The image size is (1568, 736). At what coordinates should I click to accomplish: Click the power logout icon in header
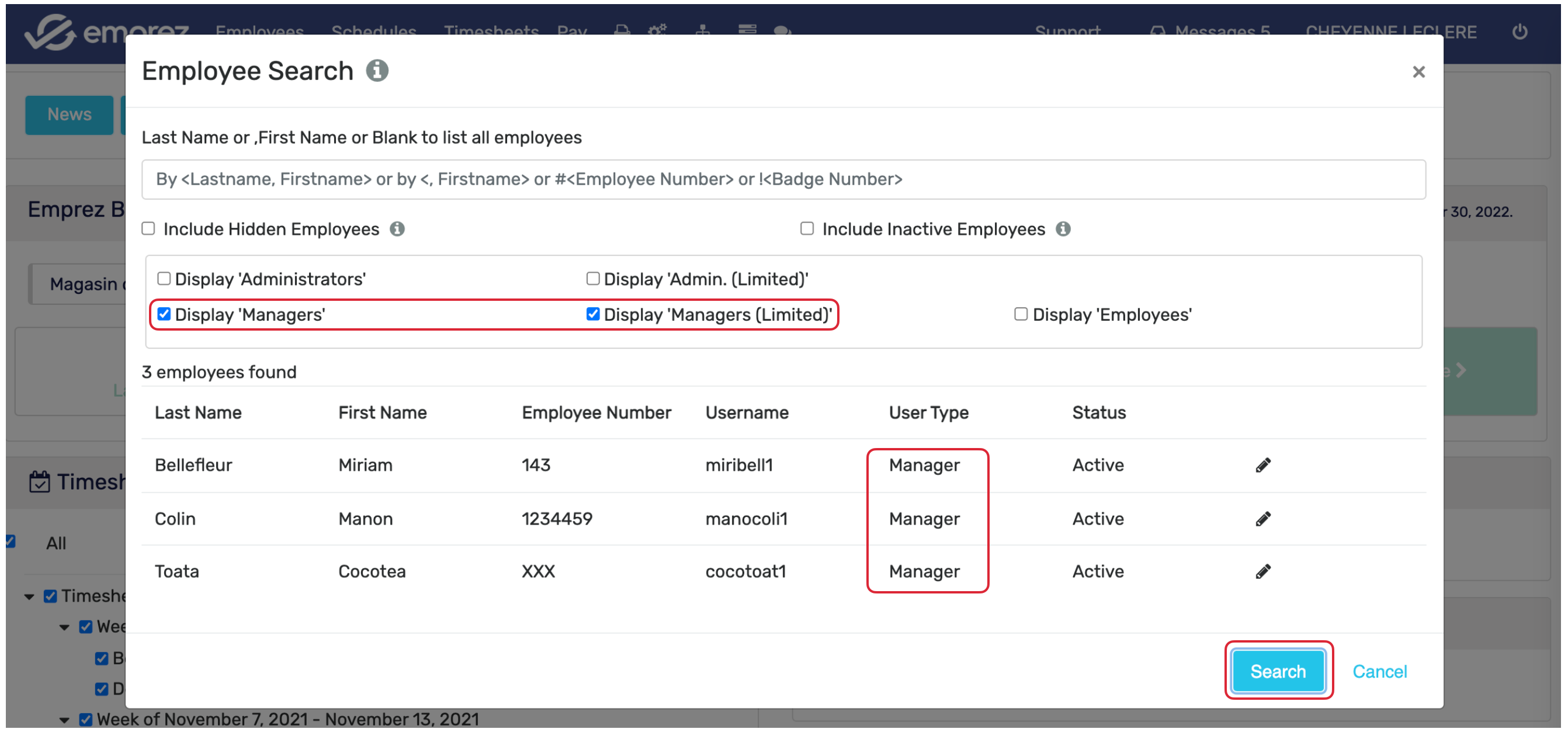pos(1520,32)
